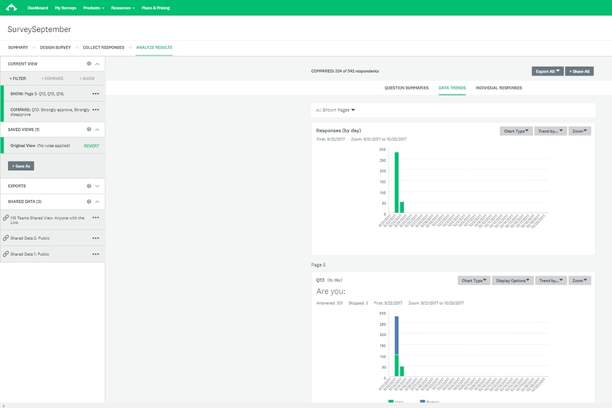Open Chart Type dropdown for Are you question

point(474,280)
